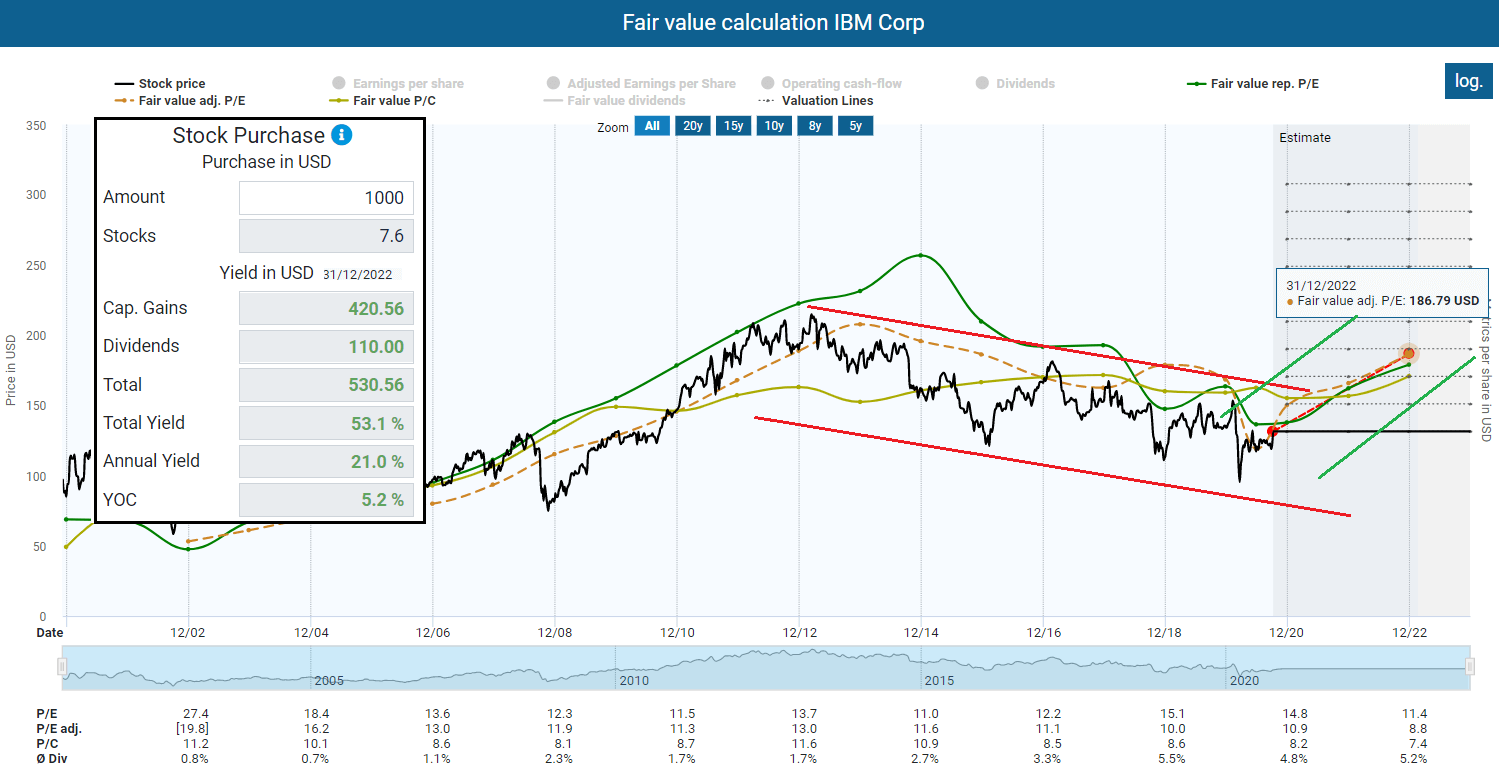Select the All zoom range

pos(652,126)
